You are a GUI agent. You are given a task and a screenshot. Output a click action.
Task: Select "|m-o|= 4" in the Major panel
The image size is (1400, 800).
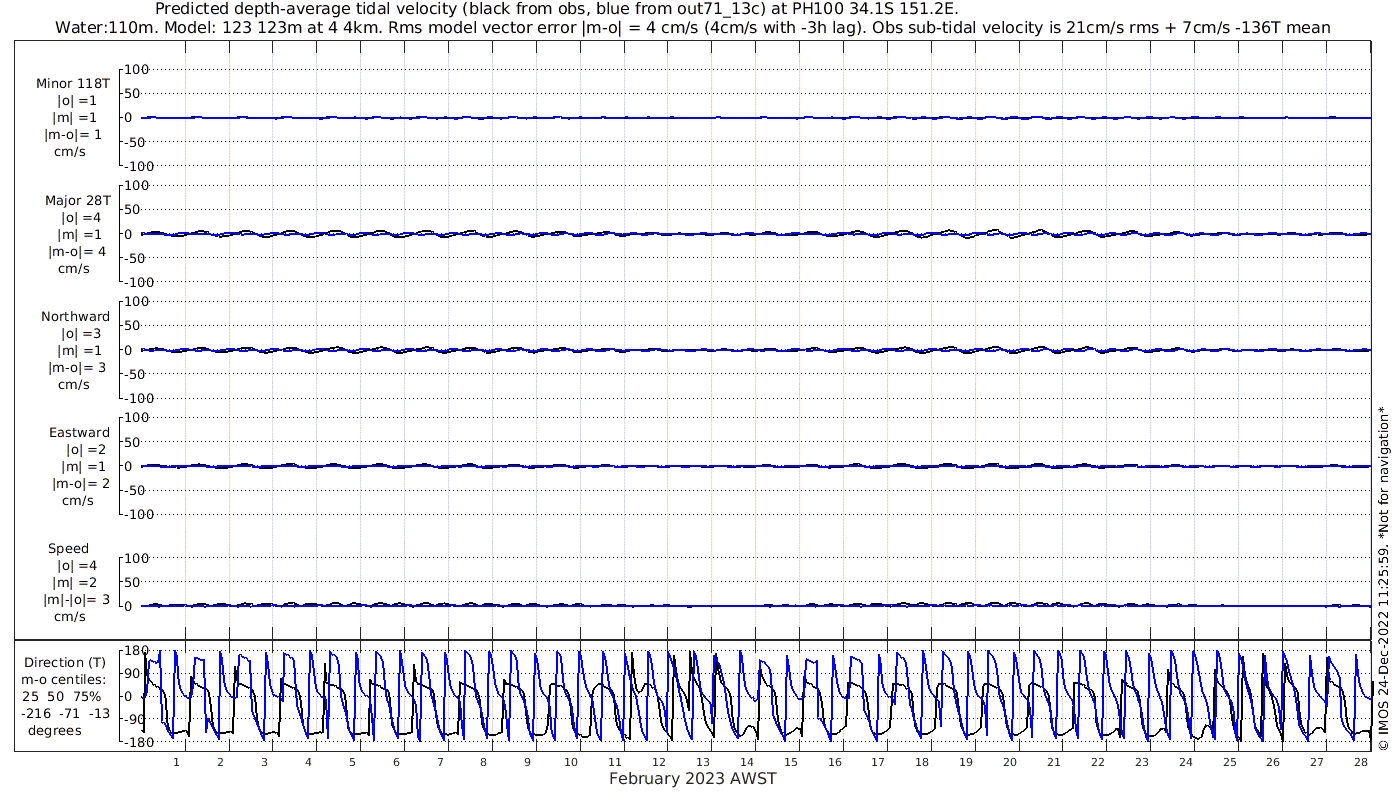tap(77, 251)
